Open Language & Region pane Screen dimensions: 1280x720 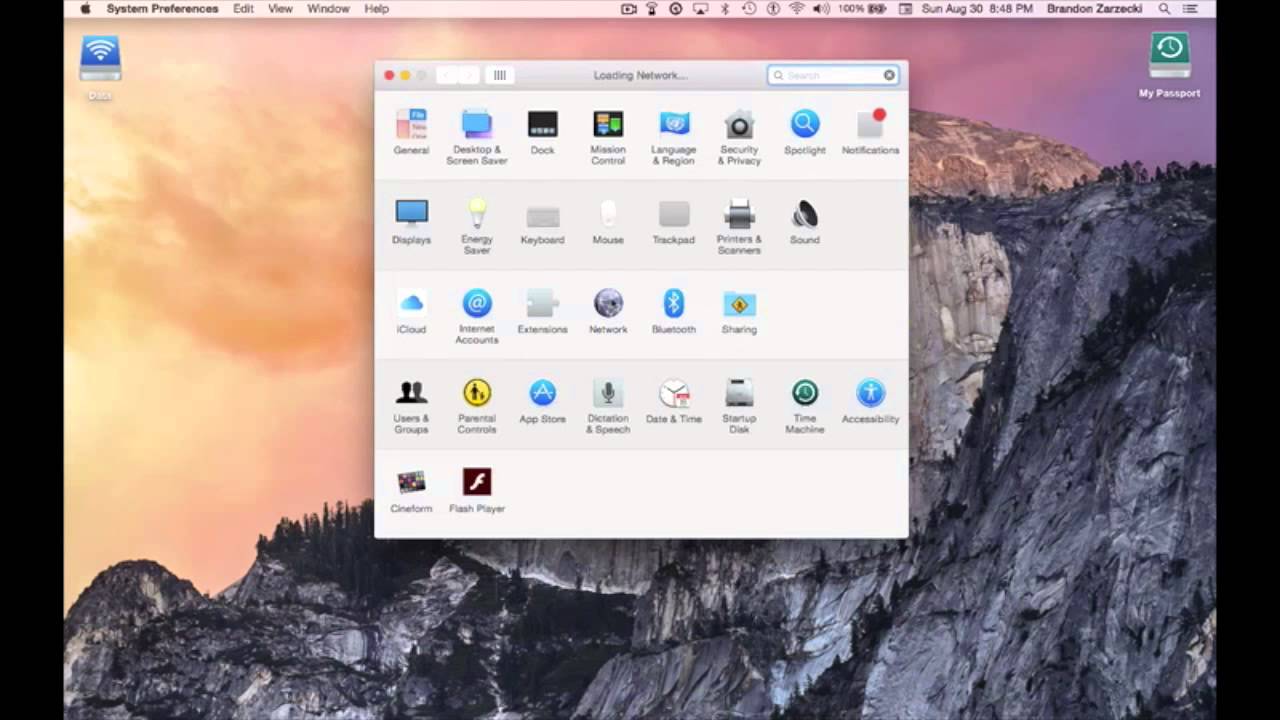click(x=674, y=137)
